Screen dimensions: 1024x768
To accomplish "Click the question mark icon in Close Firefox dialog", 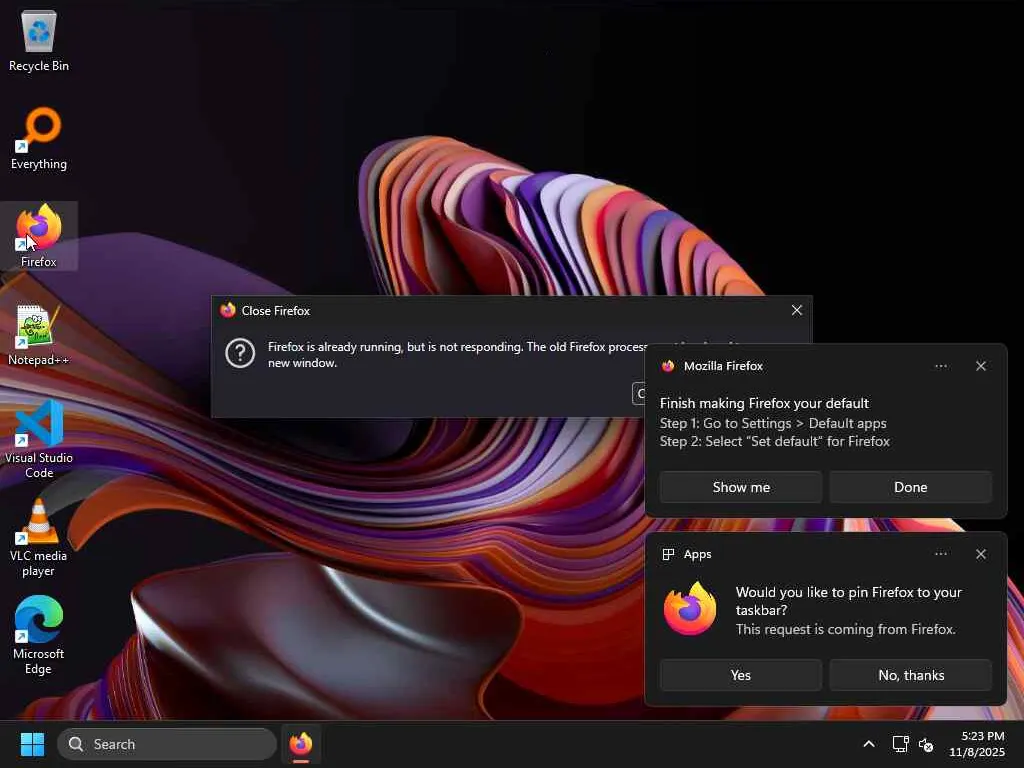I will (x=240, y=353).
